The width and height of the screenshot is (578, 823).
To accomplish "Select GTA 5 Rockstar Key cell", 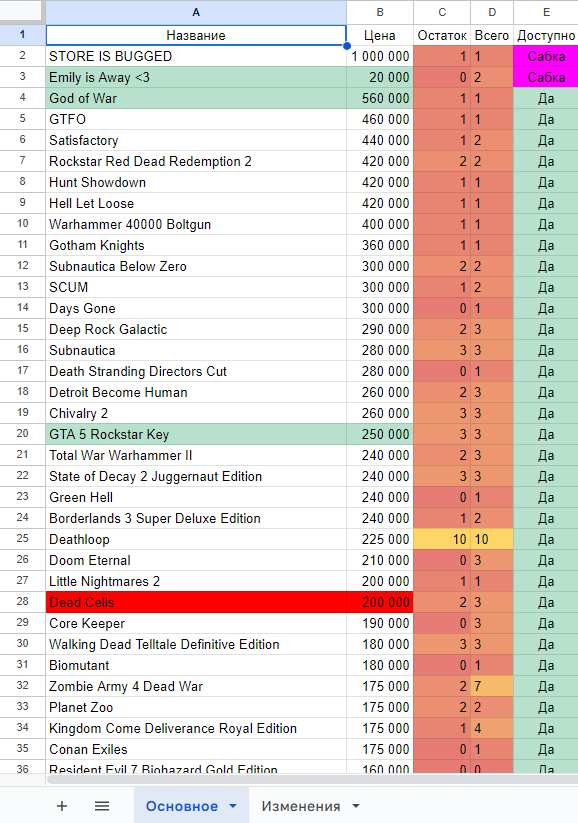I will 196,434.
